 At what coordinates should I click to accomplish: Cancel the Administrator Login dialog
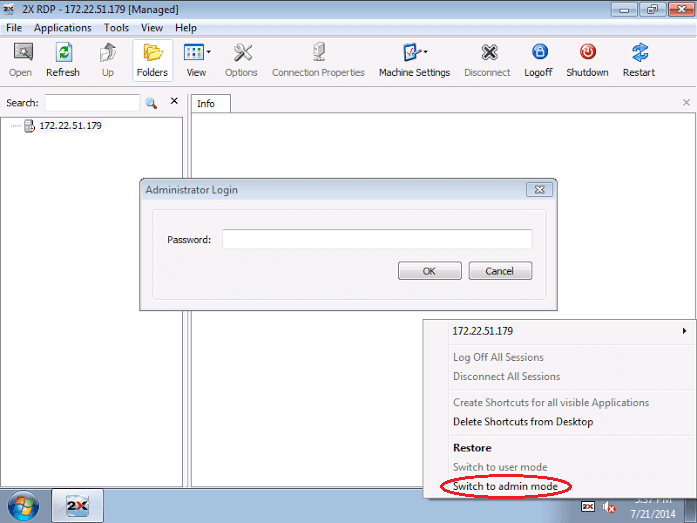(x=500, y=271)
